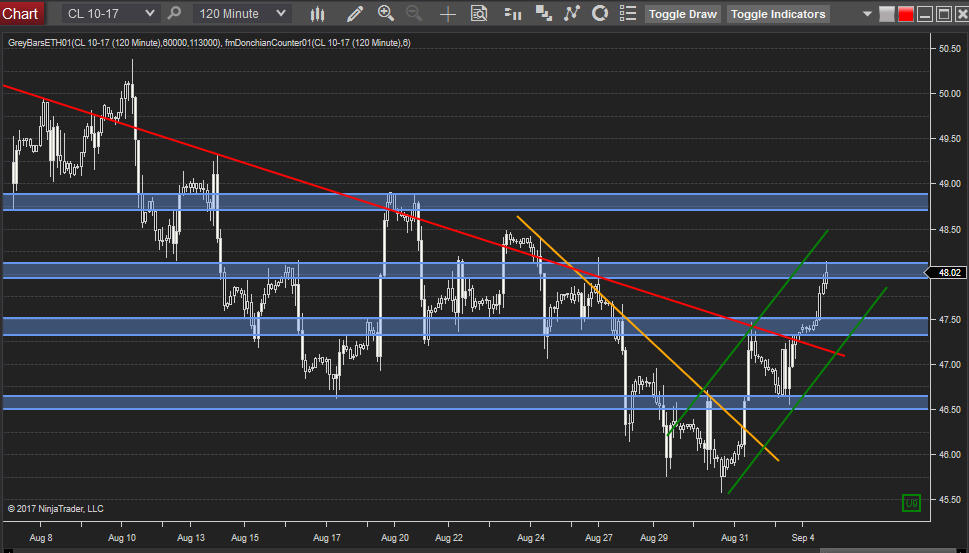Click the 50.00 price axis label
Image resolution: width=969 pixels, height=553 pixels.
(x=949, y=93)
